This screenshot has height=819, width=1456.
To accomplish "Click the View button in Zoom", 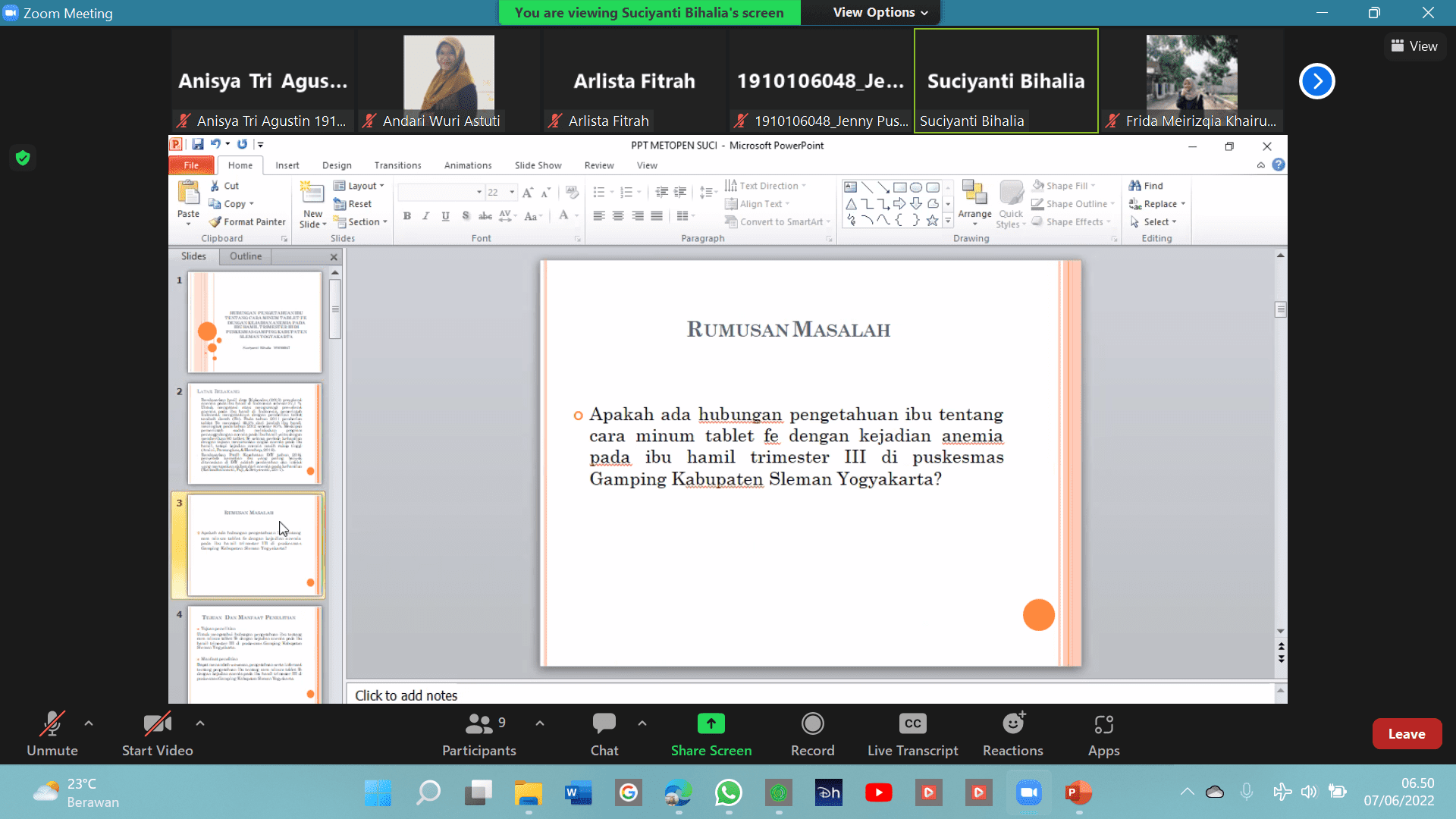I will [1414, 46].
